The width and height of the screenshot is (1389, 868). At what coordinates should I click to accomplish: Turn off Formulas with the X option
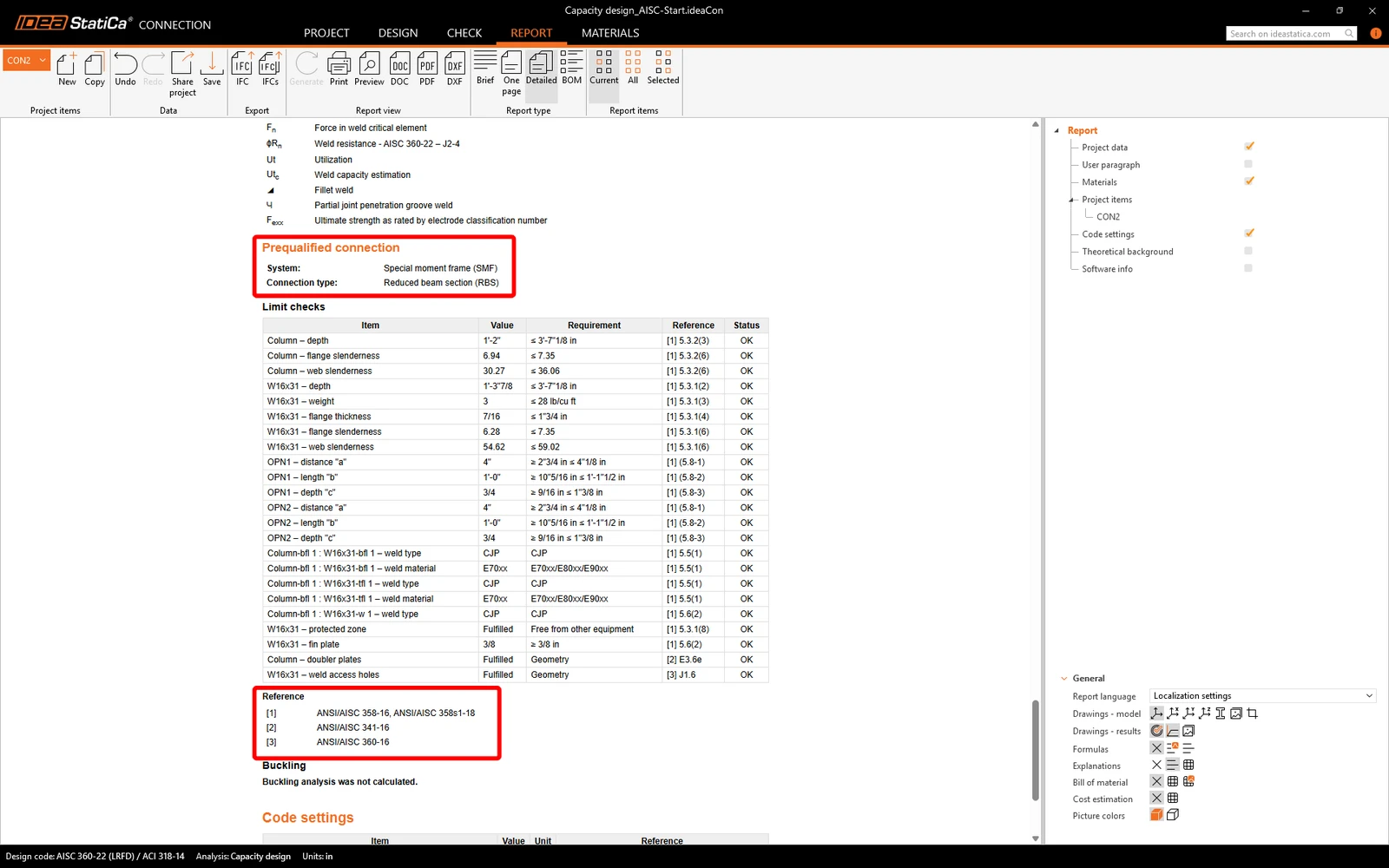pos(1156,747)
